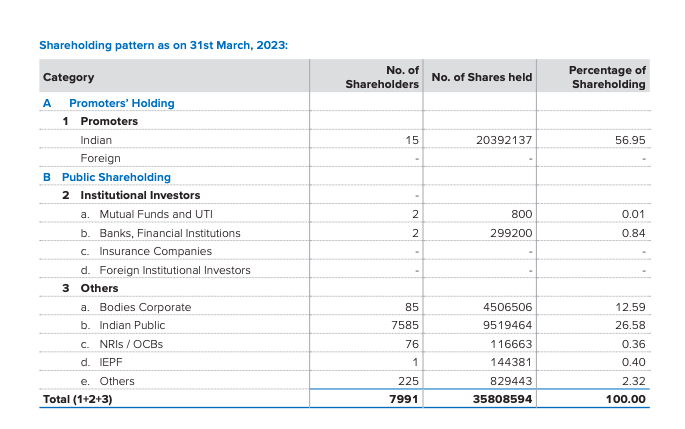Click the 'Others' row label lettered e

coord(117,381)
